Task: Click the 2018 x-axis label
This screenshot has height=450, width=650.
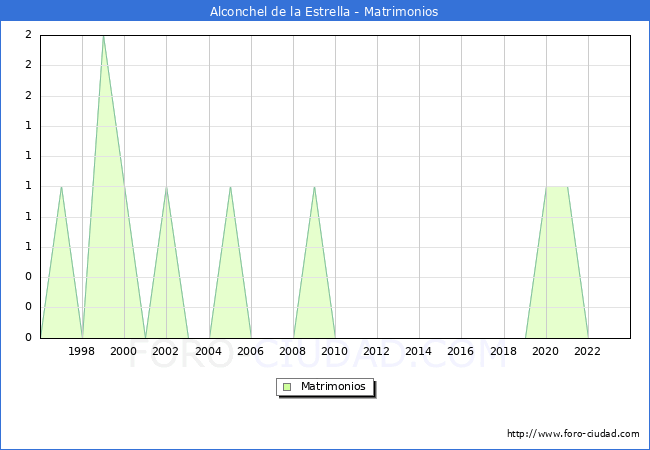Action: [x=503, y=351]
